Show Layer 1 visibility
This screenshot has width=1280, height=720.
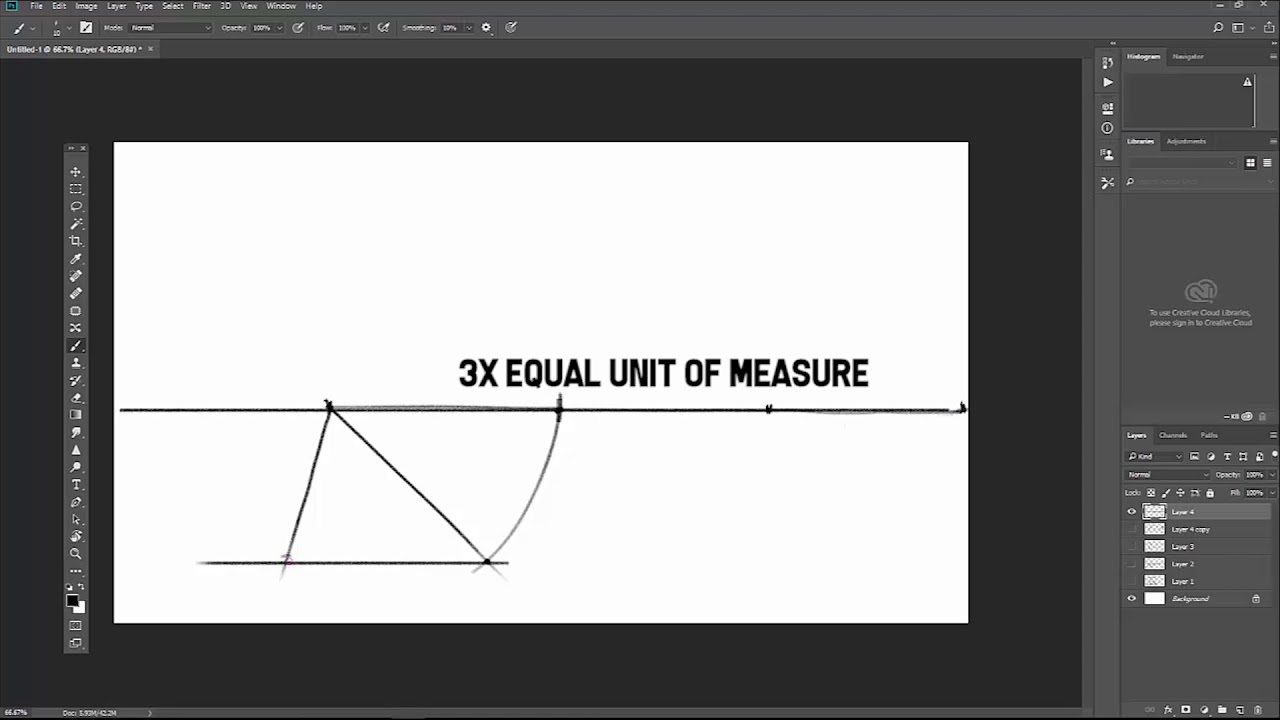point(1132,581)
